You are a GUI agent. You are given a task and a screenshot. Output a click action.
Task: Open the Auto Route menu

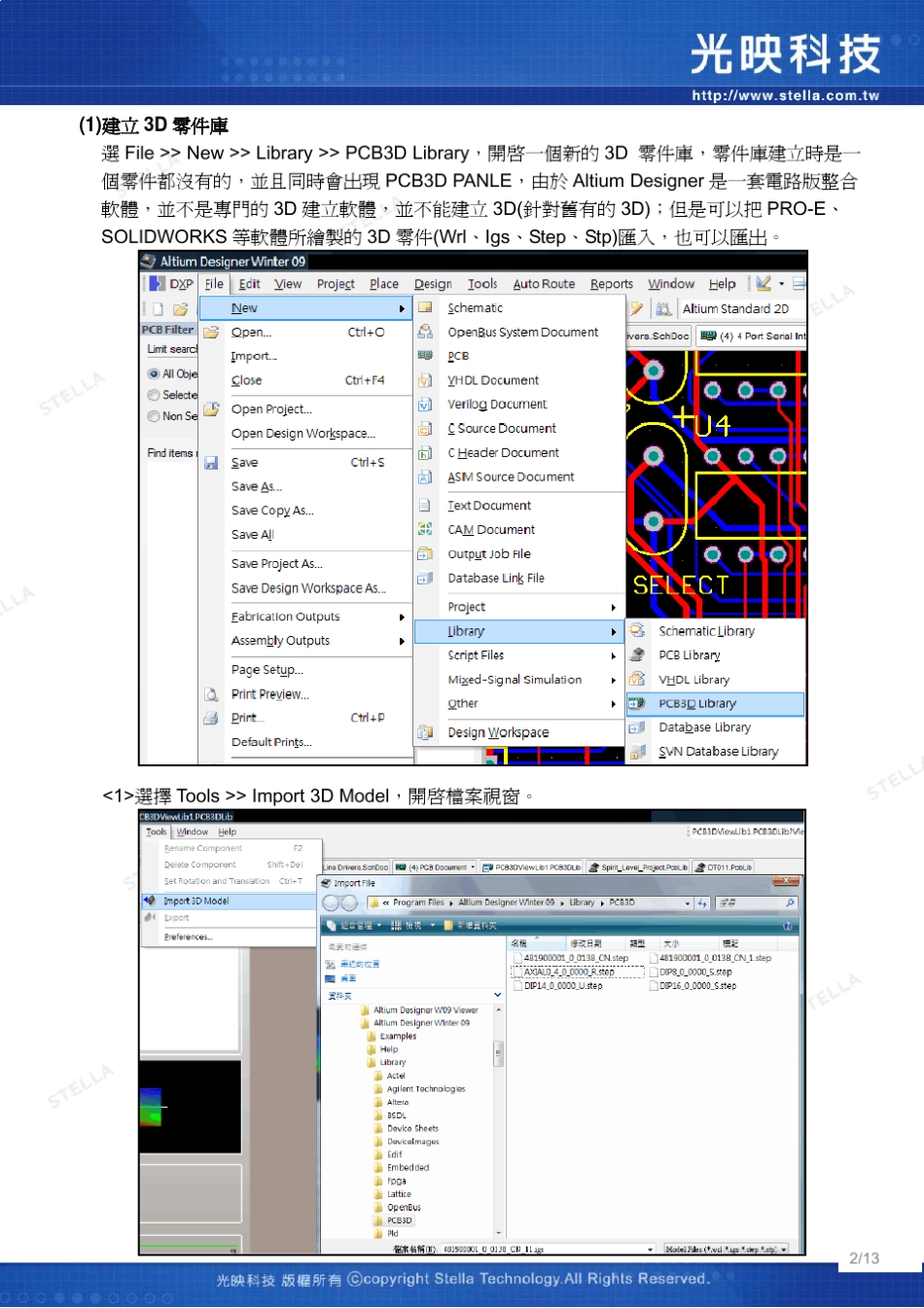tap(544, 284)
